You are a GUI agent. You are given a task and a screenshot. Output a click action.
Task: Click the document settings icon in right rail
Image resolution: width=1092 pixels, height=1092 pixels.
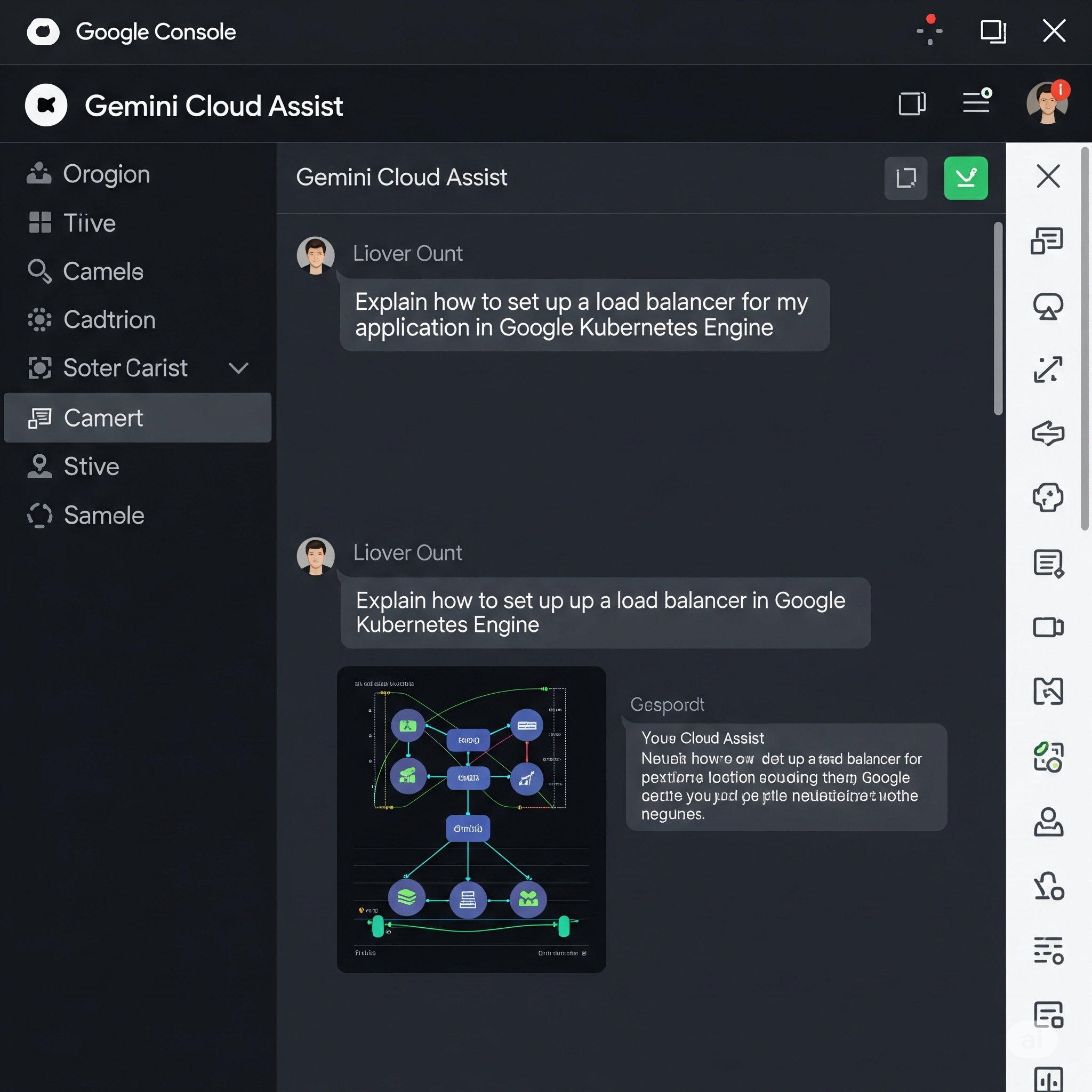1048,1015
